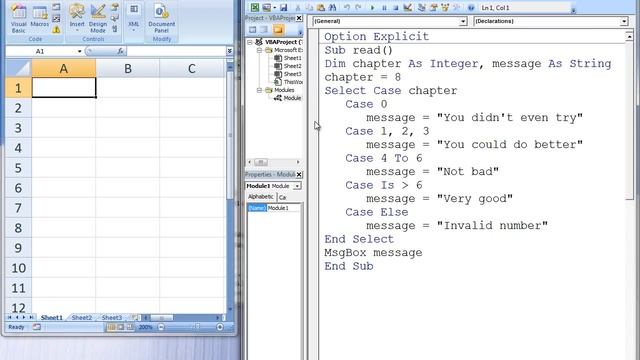Open the Name Box dropdown arrow
Image resolution: width=640 pixels, height=360 pixels.
tap(79, 51)
